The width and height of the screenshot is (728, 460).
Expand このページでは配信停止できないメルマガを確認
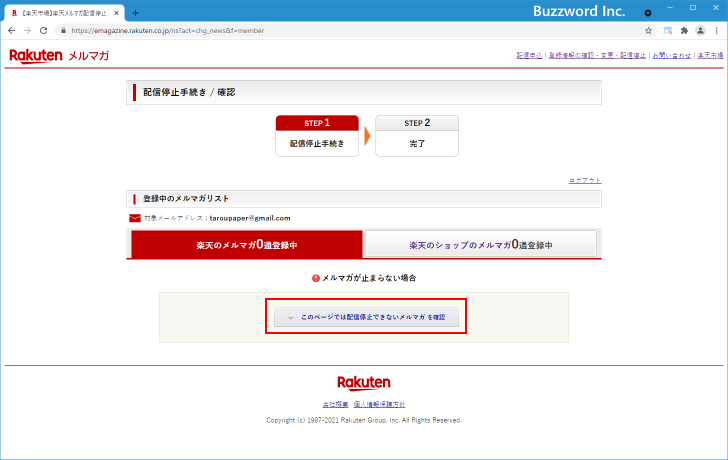click(366, 317)
